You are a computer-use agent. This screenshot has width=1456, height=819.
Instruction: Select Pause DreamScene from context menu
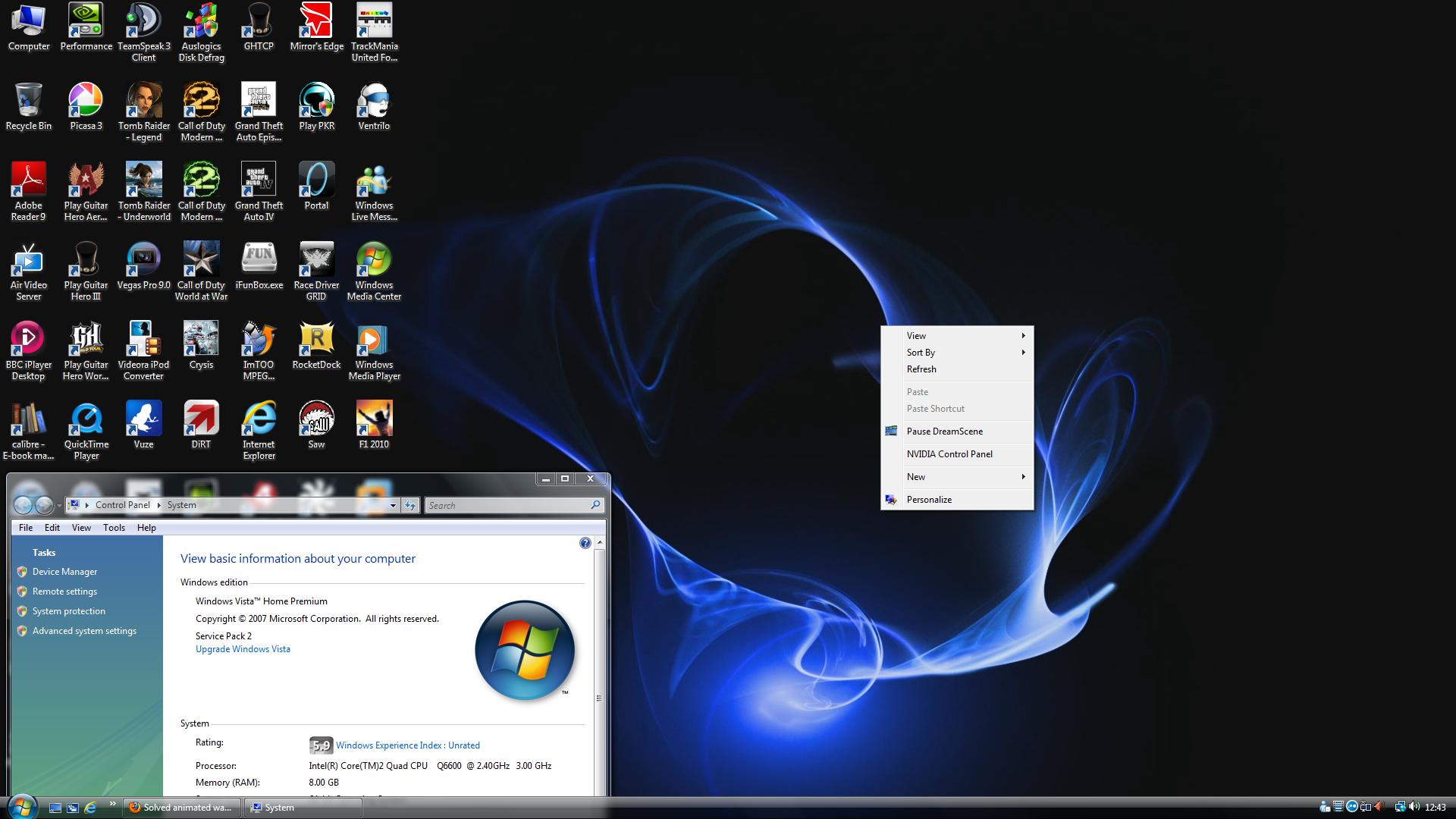click(944, 431)
